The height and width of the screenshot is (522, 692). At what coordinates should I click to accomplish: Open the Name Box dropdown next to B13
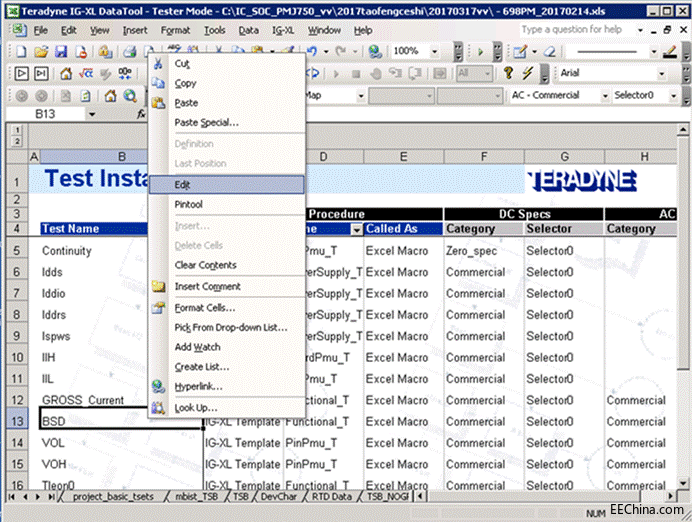(92, 114)
